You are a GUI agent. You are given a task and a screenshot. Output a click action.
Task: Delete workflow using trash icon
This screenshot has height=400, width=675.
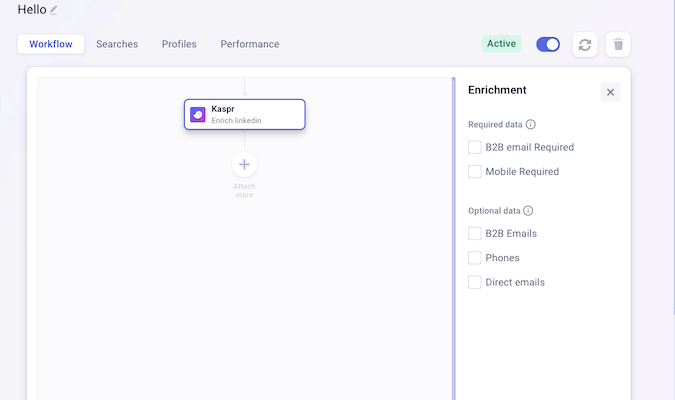click(x=618, y=44)
